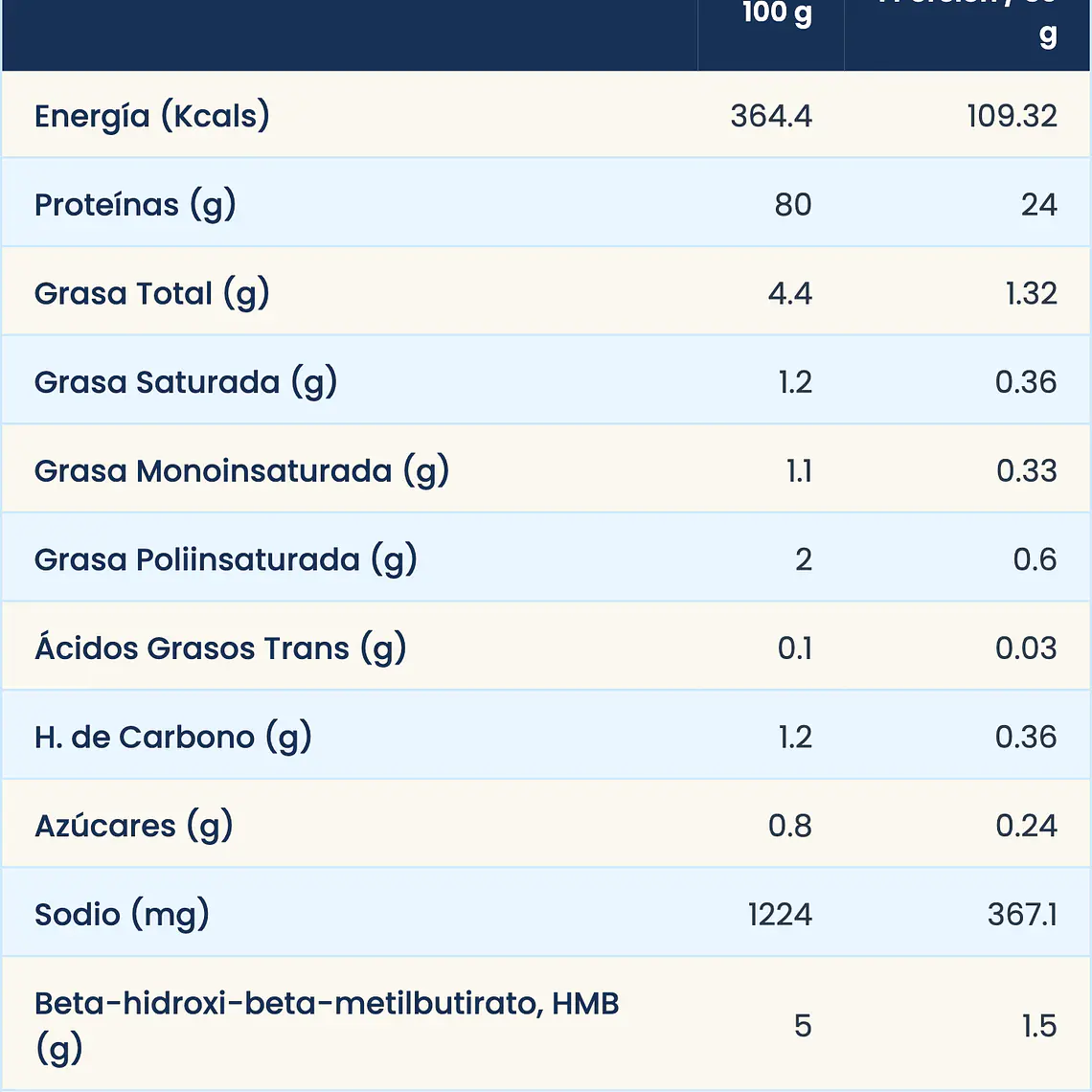Select the 0.03 trans fat portion value
1092x1092 pixels.
1026,648
